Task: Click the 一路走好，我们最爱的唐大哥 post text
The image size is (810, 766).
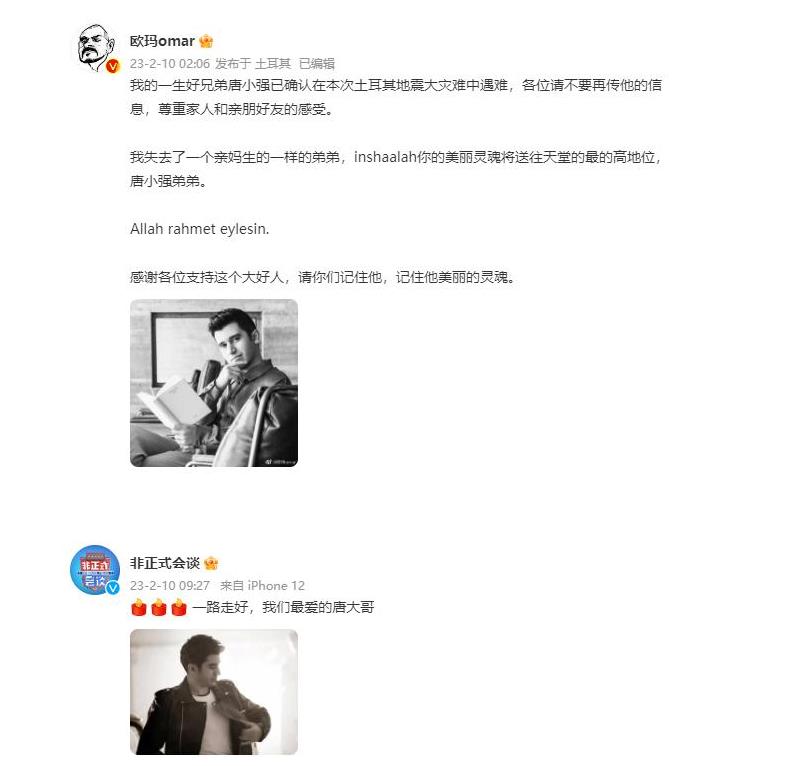Action: click(x=283, y=607)
